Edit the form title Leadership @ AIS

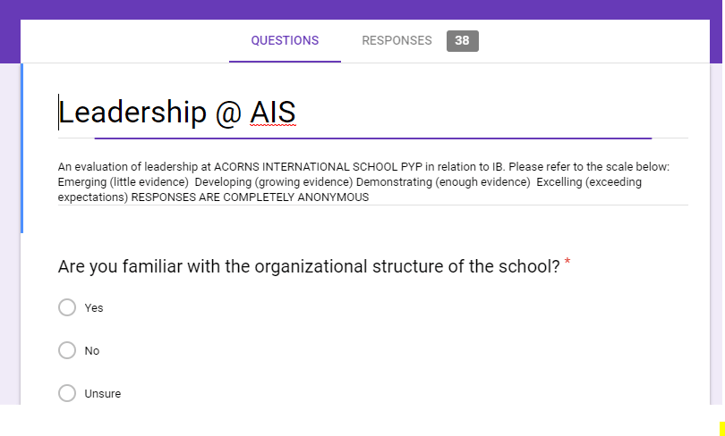pos(177,113)
